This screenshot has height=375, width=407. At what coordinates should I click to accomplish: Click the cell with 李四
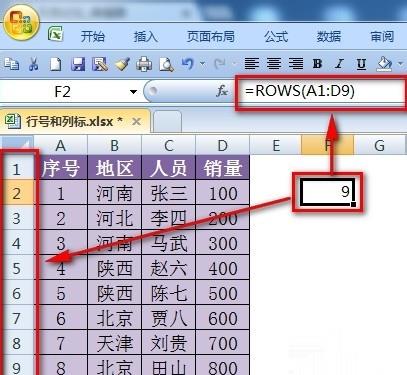(x=169, y=218)
